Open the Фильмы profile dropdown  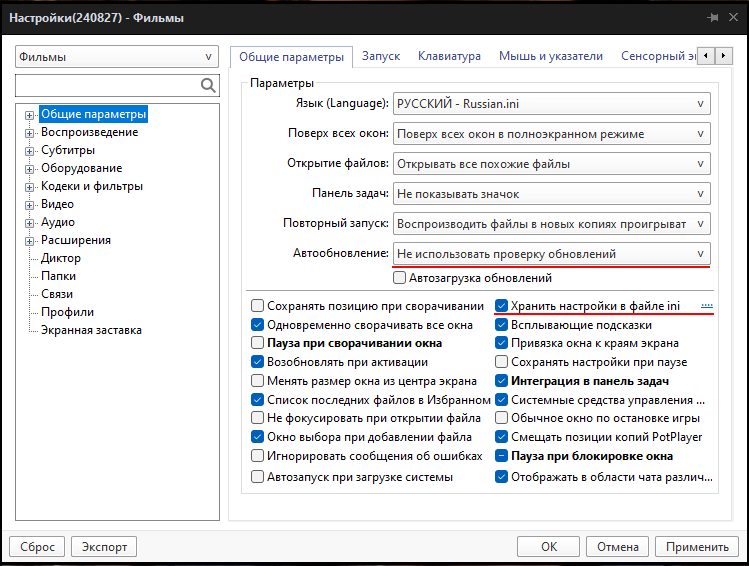pyautogui.click(x=118, y=57)
